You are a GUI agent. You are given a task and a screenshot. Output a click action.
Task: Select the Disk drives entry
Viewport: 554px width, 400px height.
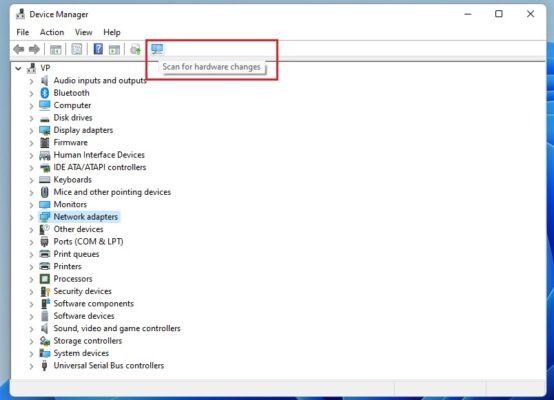(x=73, y=118)
